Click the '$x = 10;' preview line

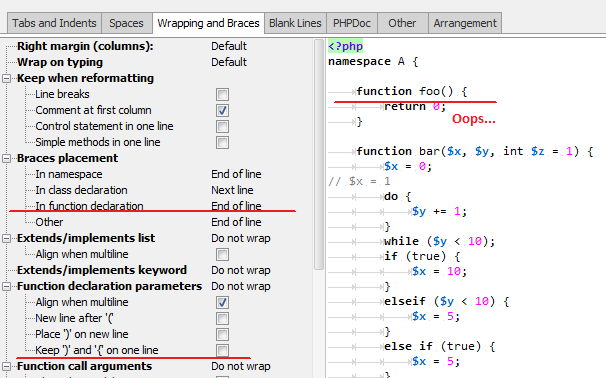tap(439, 271)
